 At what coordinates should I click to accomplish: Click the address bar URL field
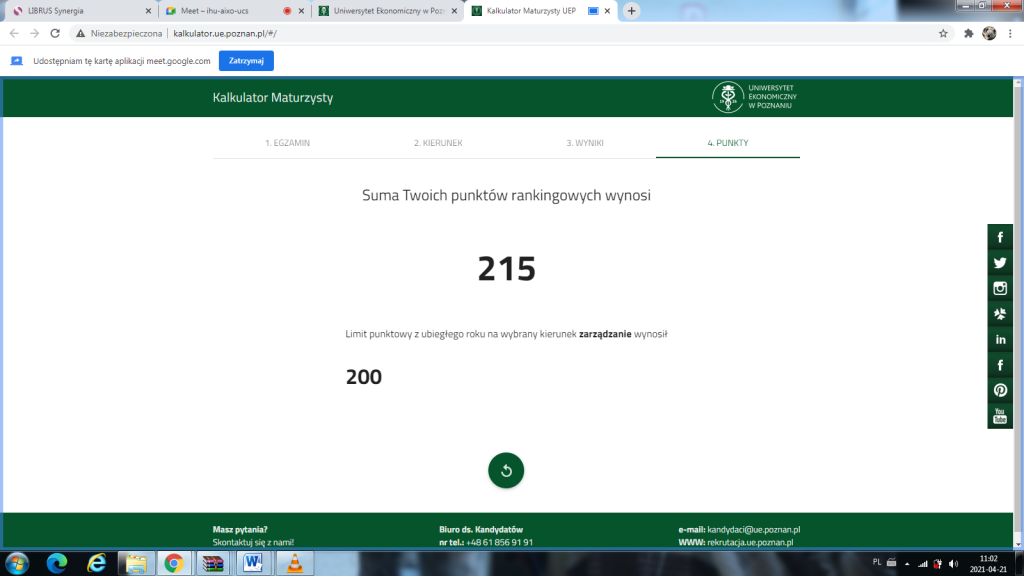pyautogui.click(x=500, y=33)
